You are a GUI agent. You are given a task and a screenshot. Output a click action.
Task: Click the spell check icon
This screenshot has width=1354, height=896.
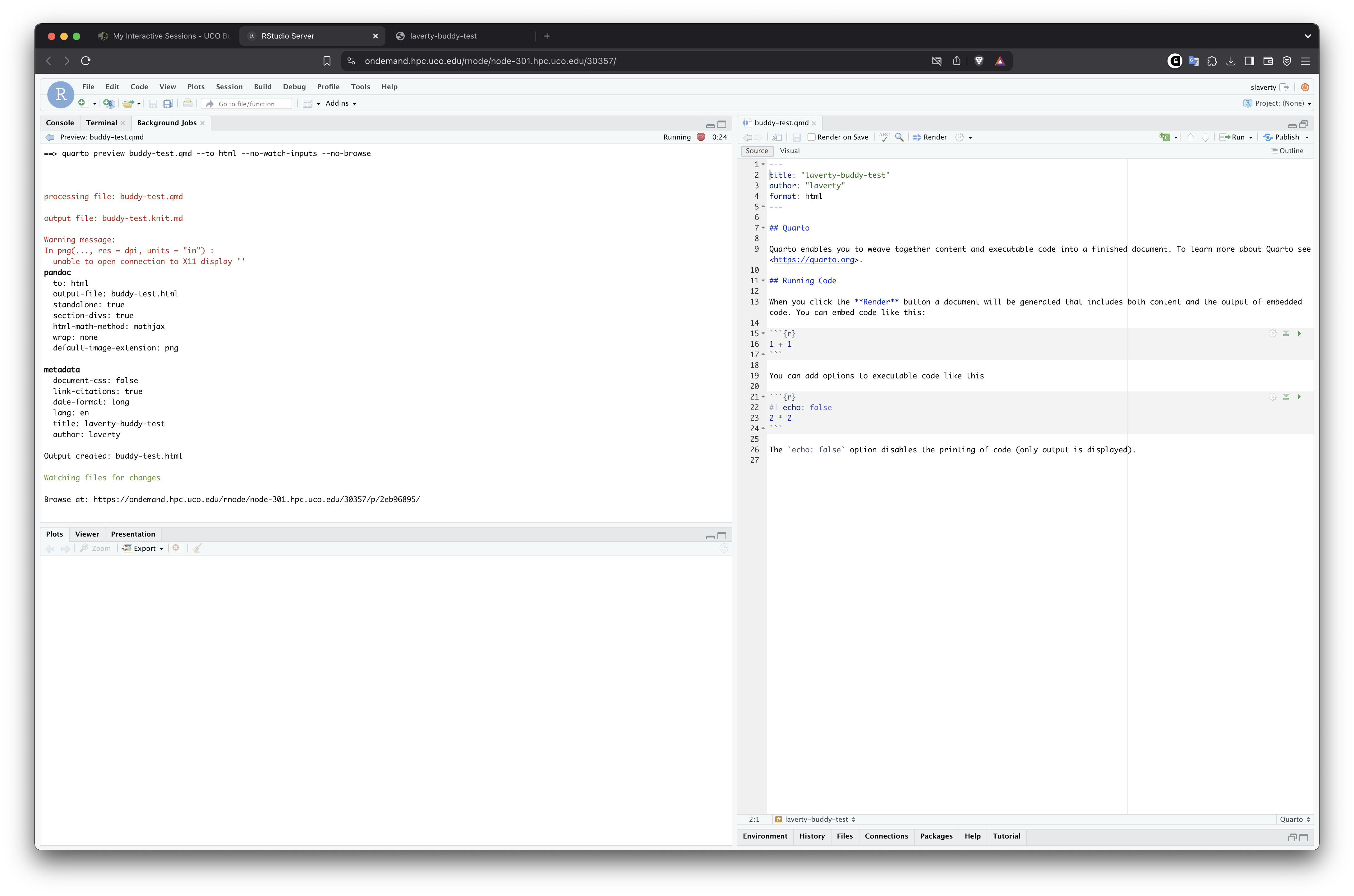(884, 137)
